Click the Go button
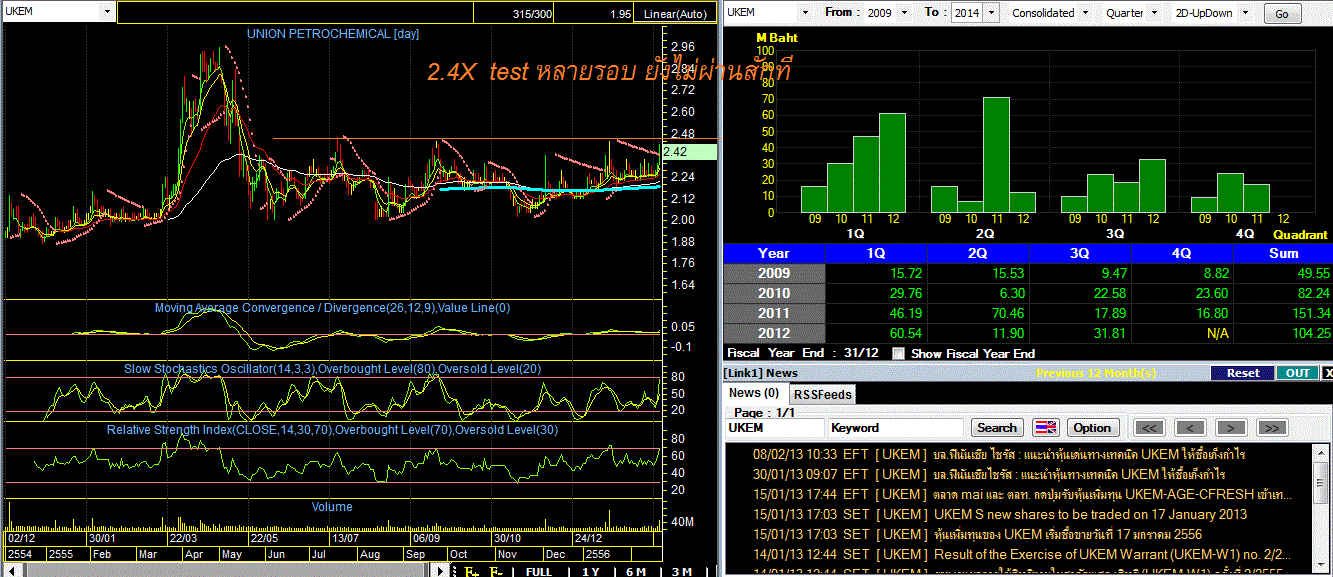1333x577 pixels. click(1282, 14)
